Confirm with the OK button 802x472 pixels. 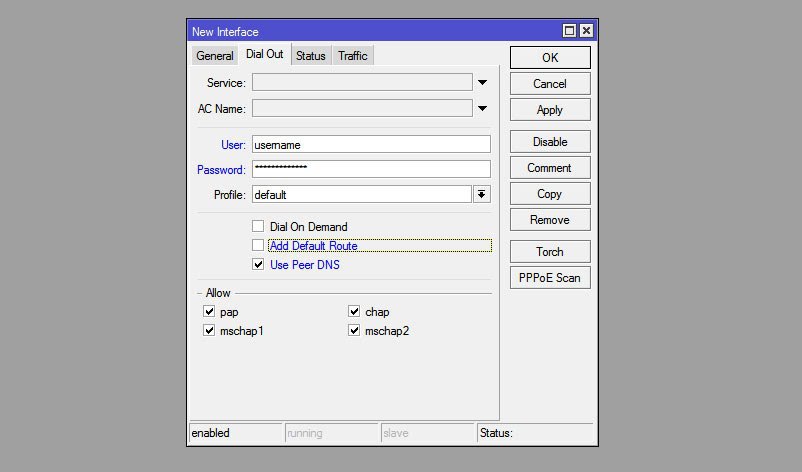(x=550, y=58)
